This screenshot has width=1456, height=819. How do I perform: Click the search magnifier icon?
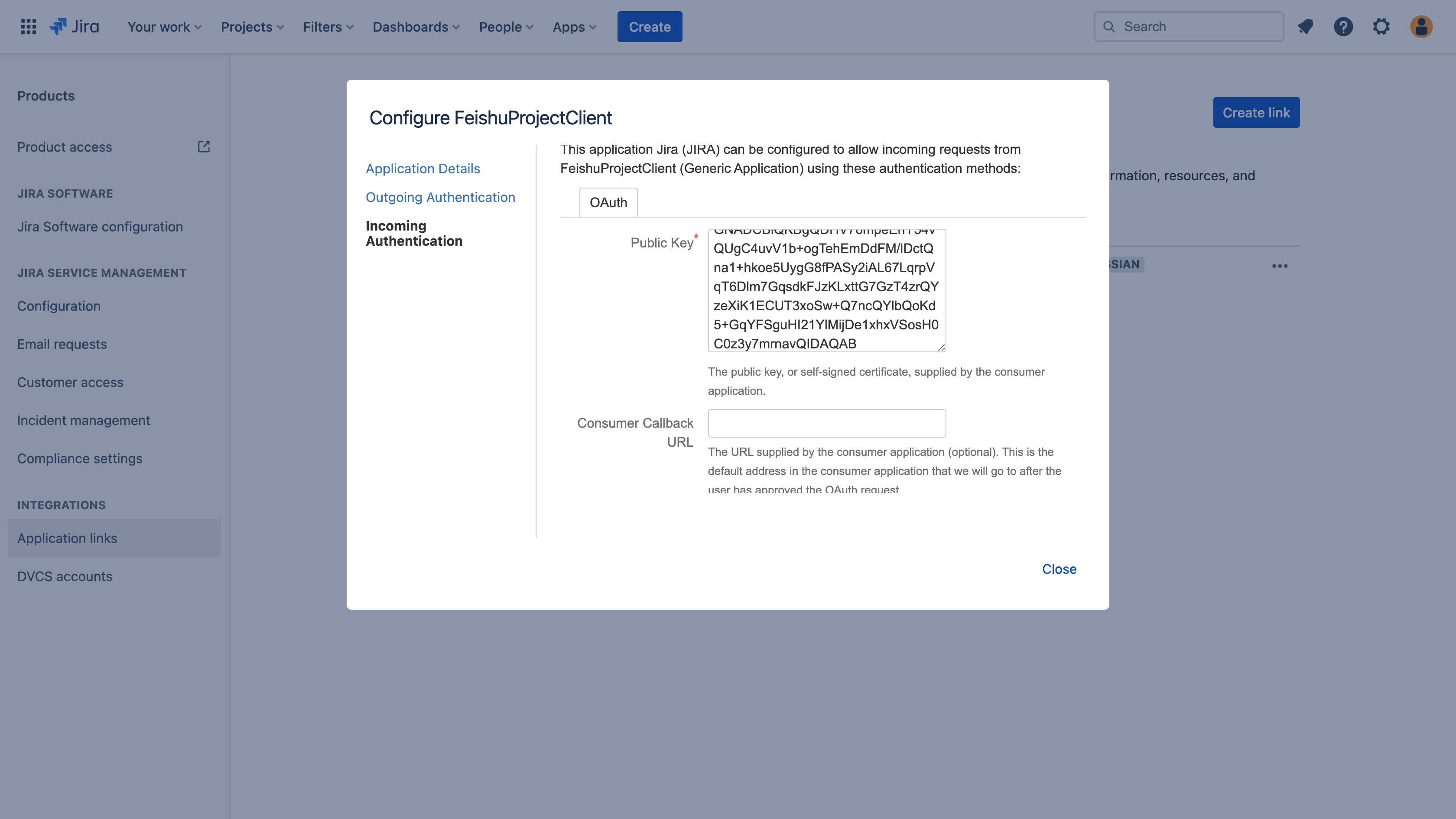pyautogui.click(x=1109, y=26)
